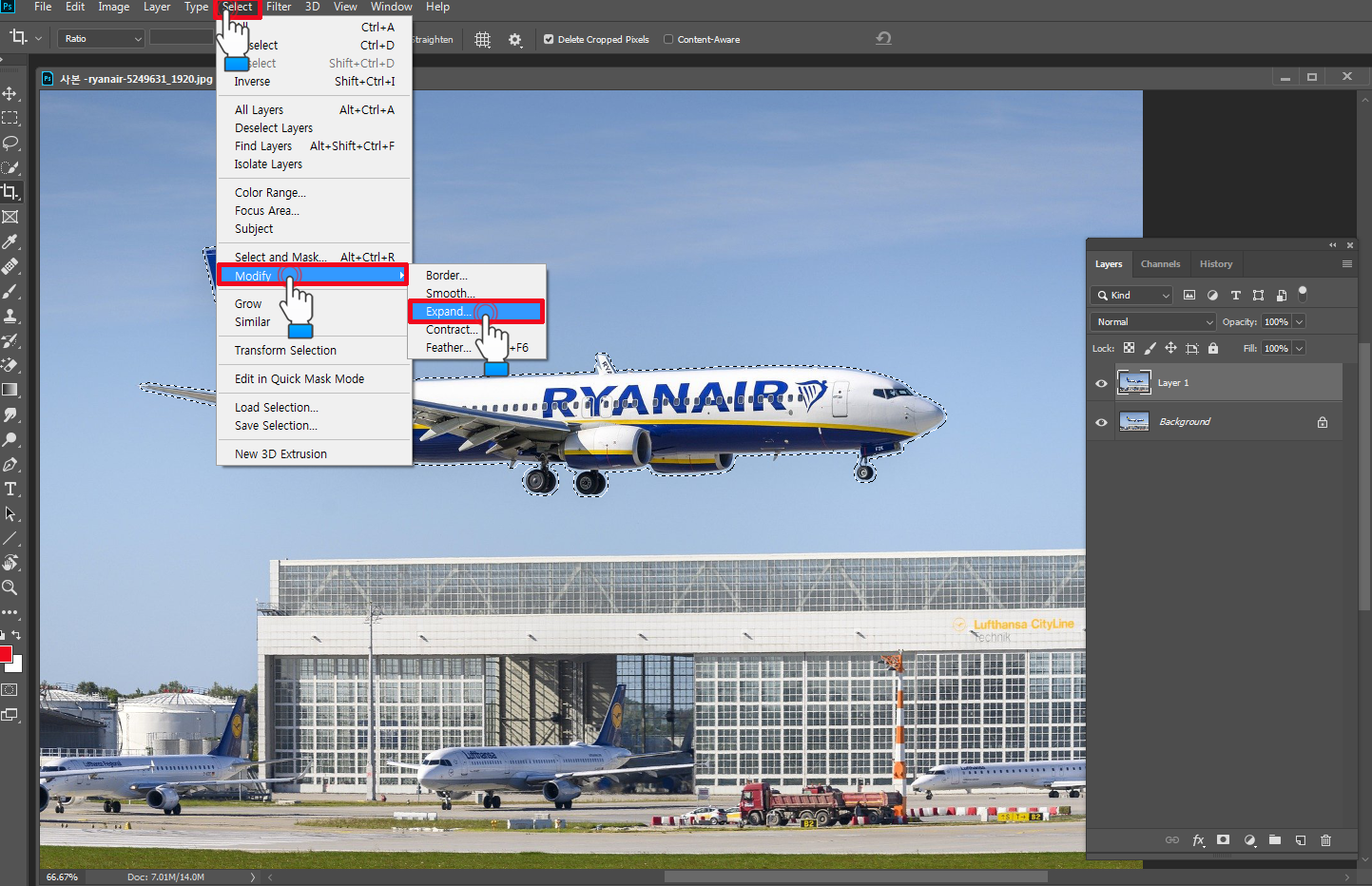Screen dimensions: 1372x886
Task: Create a new layer group folder
Action: 1275,840
